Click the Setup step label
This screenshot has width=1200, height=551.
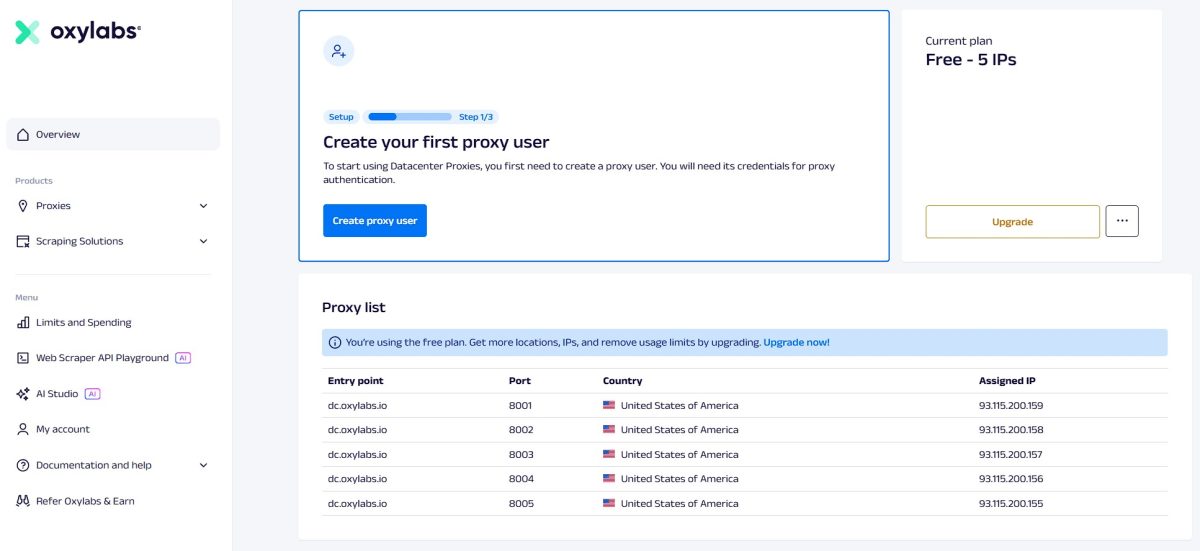341,117
